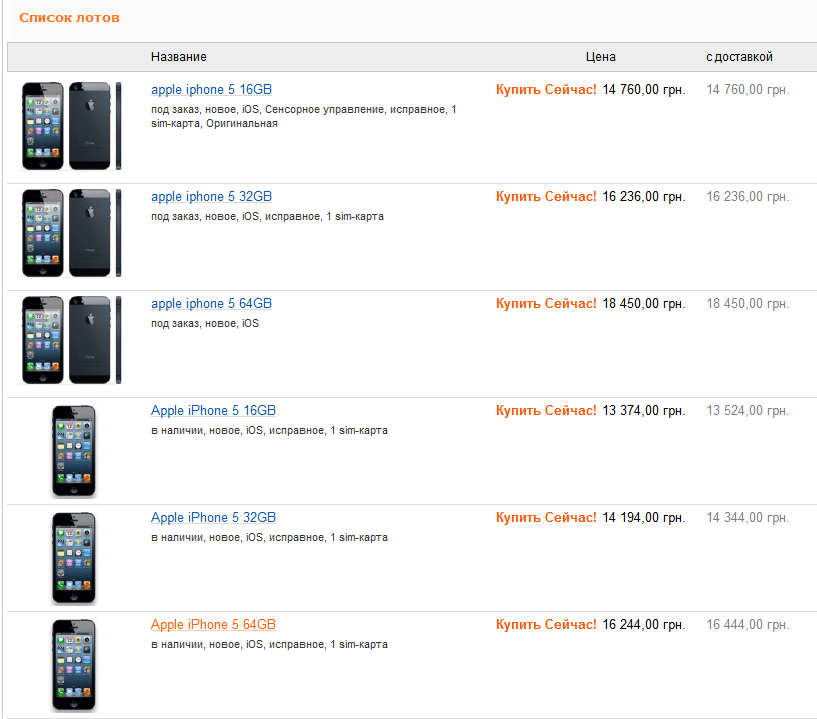817x719 pixels.
Task: Open the thumbnail of the 14 760,00 грн. iPhone
Action: 71,126
